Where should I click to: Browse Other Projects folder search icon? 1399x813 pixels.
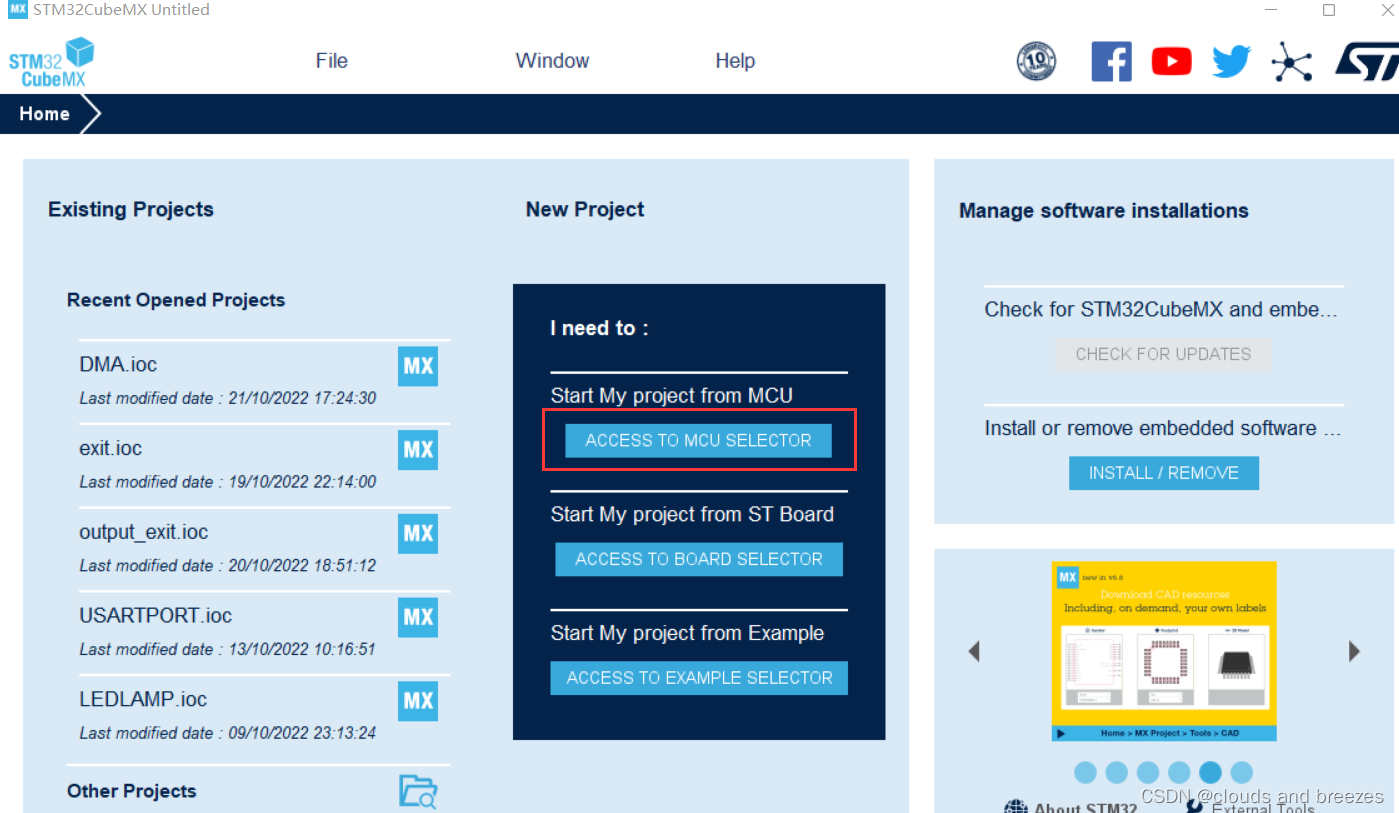pos(418,791)
